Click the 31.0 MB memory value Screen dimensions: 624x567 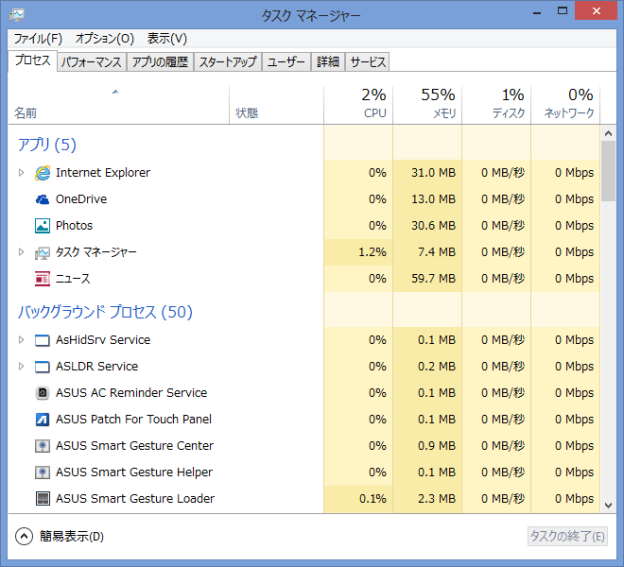pos(433,173)
